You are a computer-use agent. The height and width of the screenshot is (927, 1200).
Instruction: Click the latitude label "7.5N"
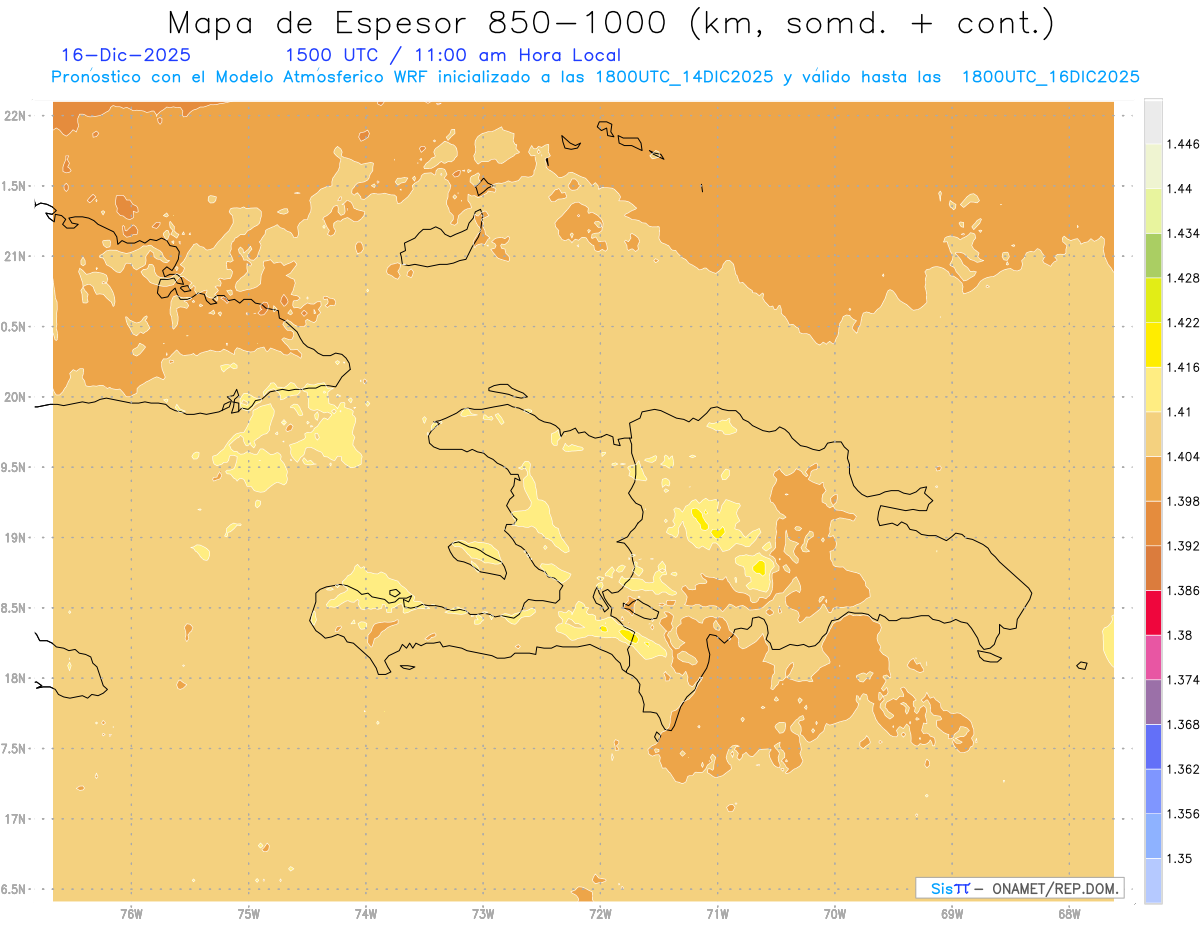tap(14, 748)
